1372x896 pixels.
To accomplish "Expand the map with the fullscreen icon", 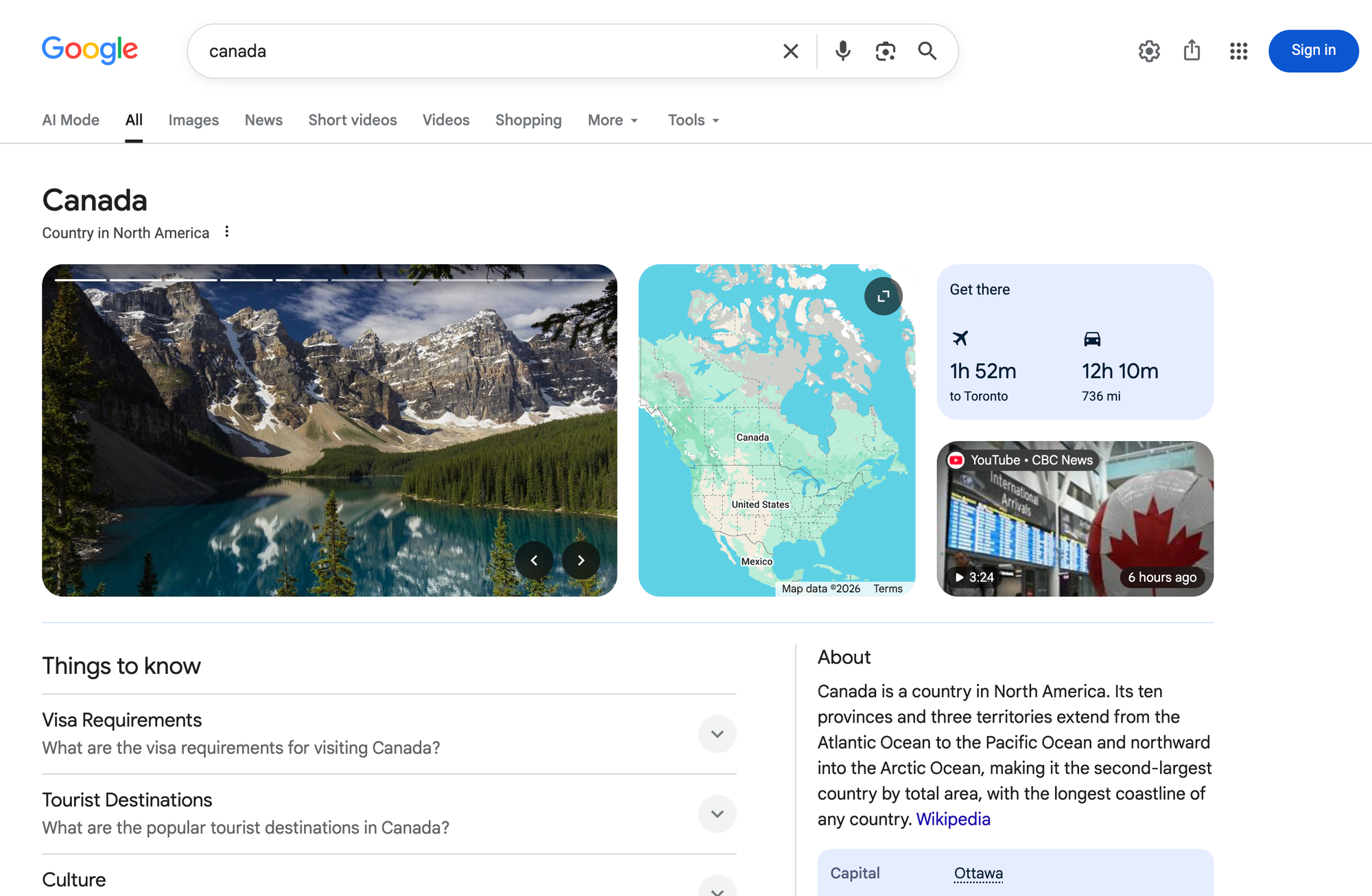I will [x=883, y=296].
